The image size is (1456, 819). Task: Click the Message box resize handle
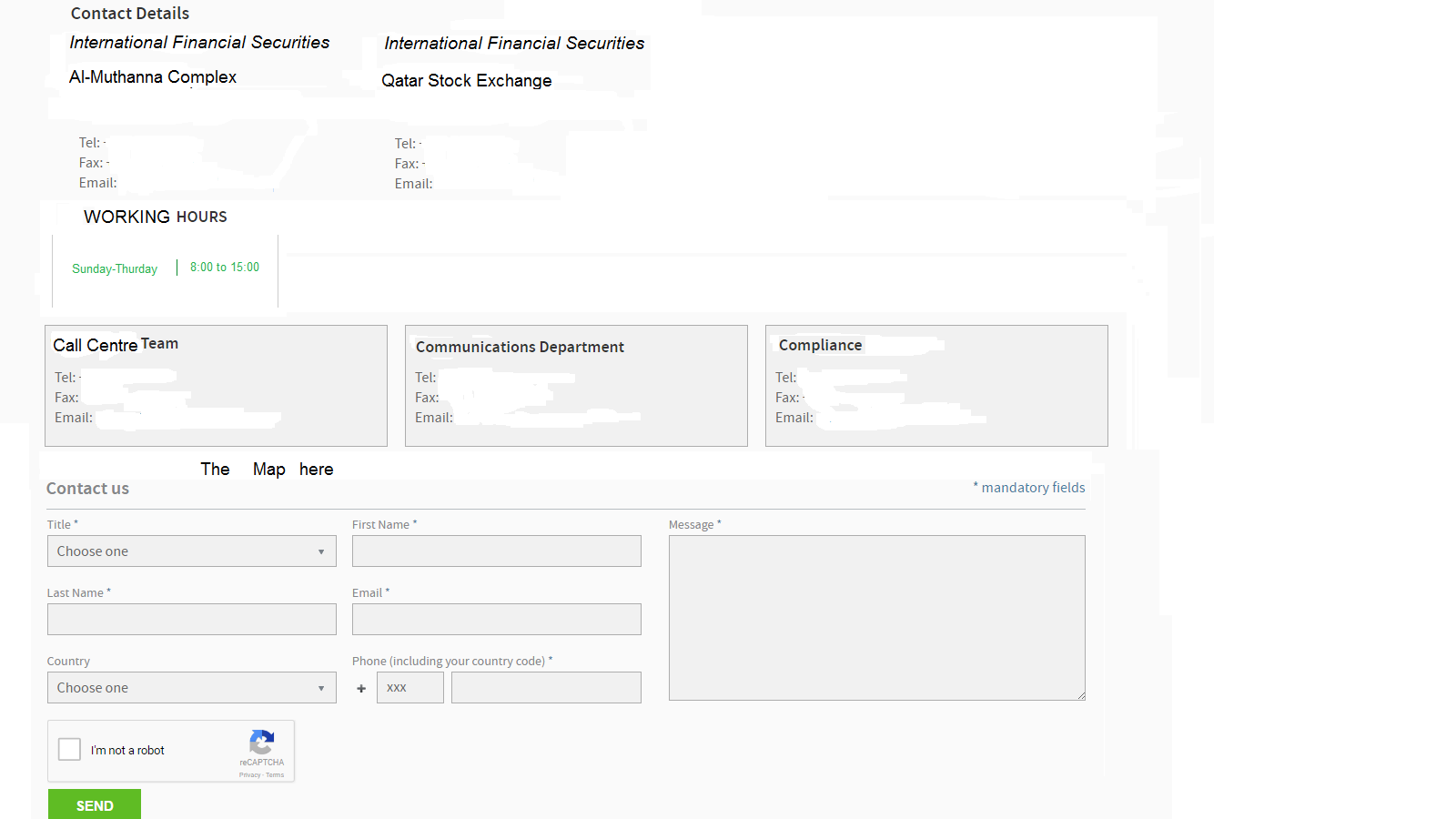tap(1081, 696)
